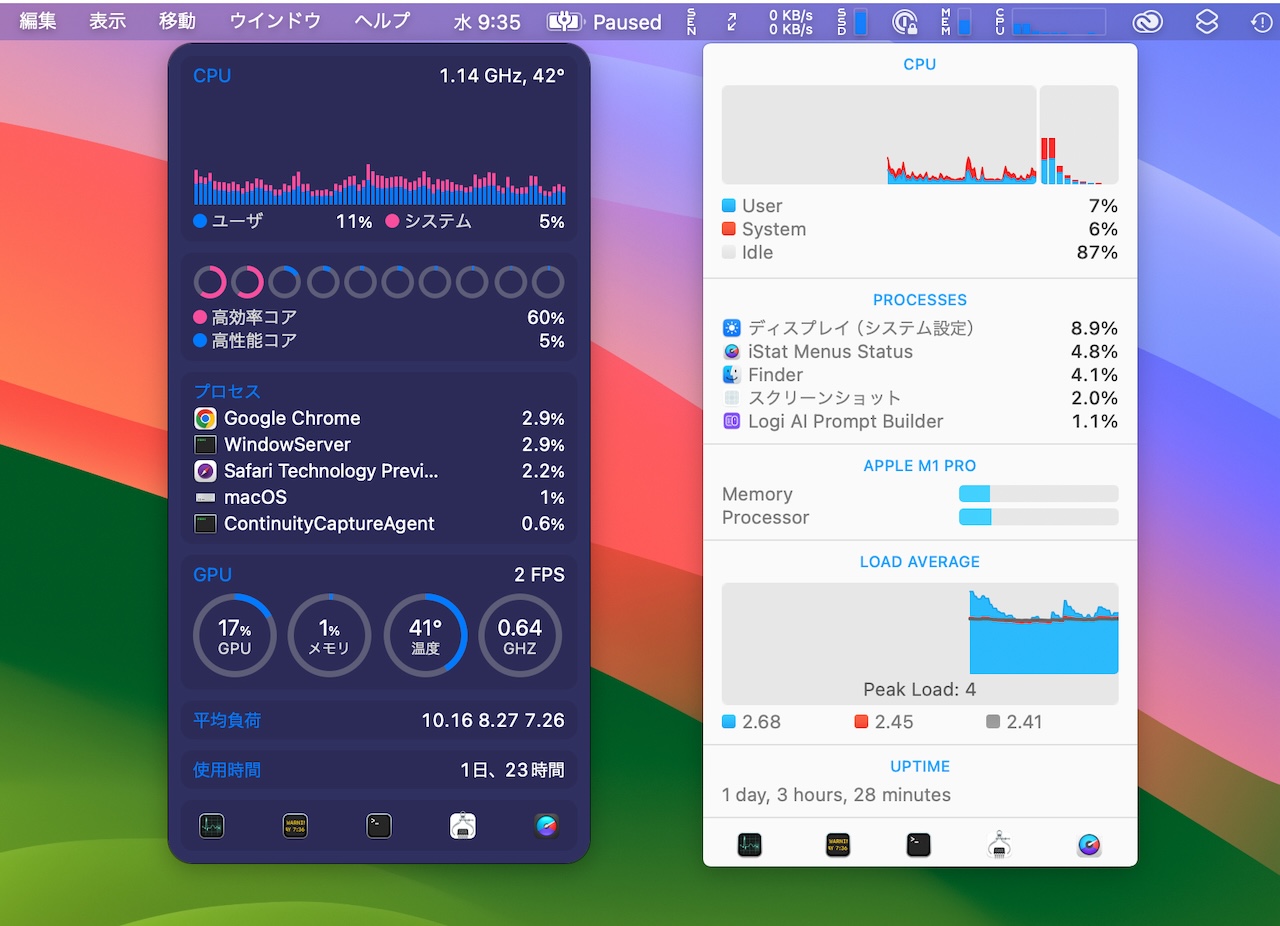The image size is (1280, 926).
Task: Open Console in the light panel footer
Action: pyautogui.click(x=838, y=845)
